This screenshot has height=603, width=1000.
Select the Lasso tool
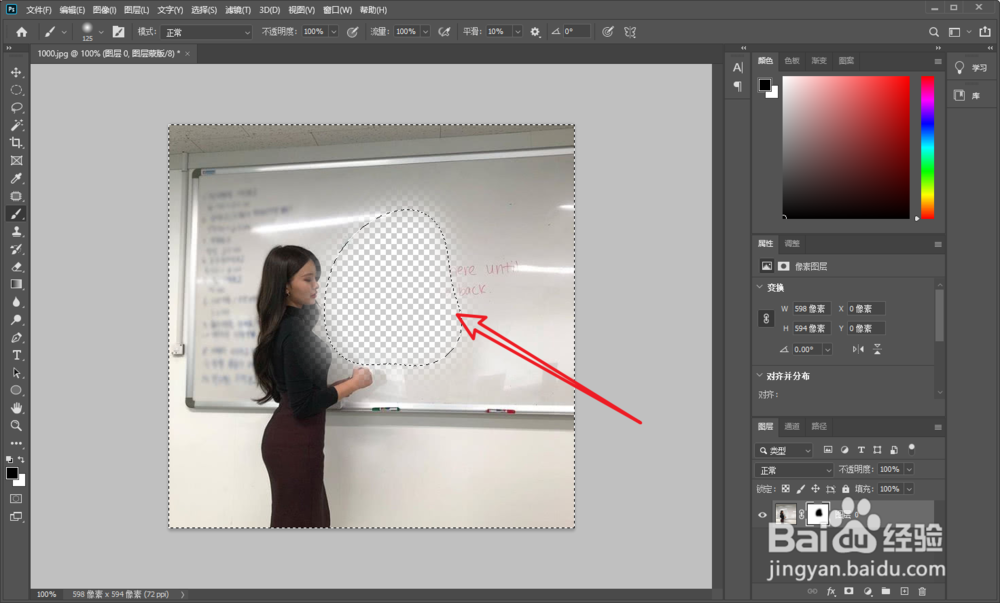click(x=17, y=108)
